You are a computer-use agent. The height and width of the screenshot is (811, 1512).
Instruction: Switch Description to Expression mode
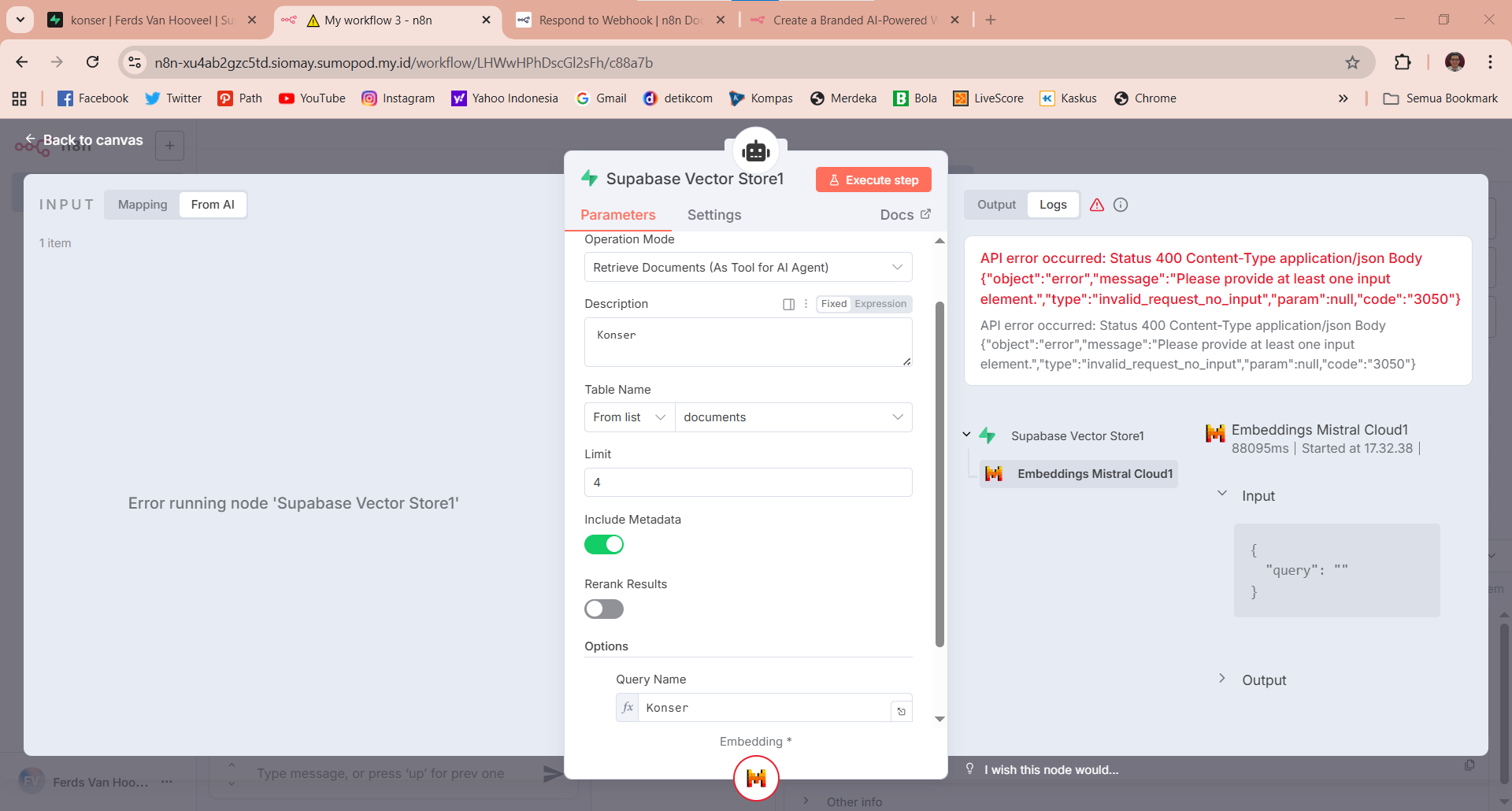point(880,304)
